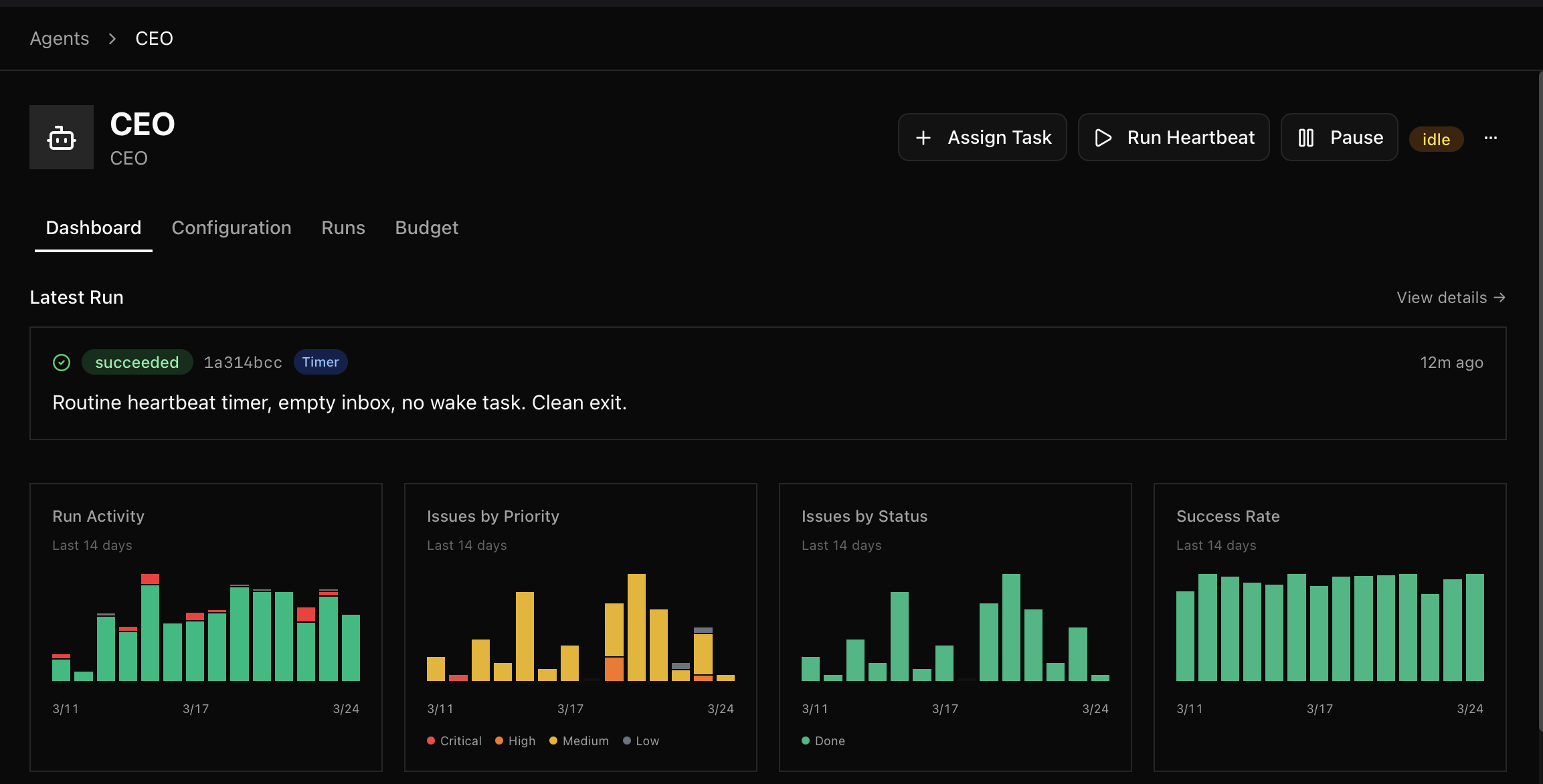Click the Timer badge on the latest run

(x=321, y=362)
